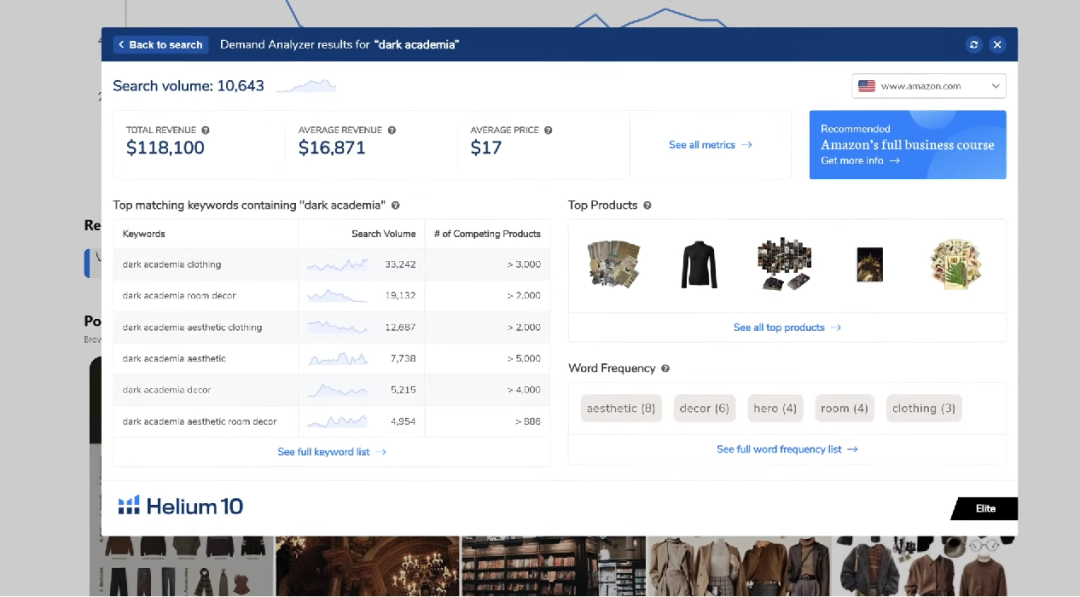1080x597 pixels.
Task: Click Average Price help info icon
Action: pos(548,130)
